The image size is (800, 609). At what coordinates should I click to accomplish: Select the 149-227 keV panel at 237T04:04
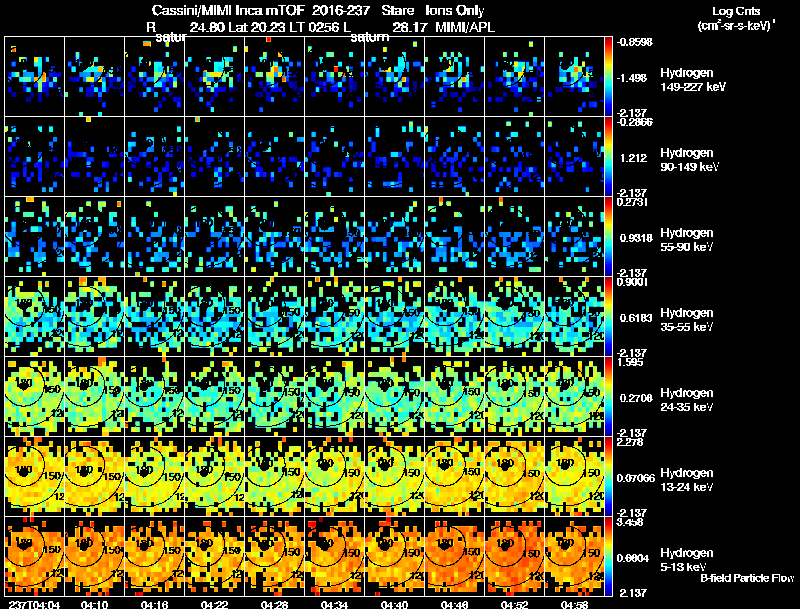pyautogui.click(x=34, y=76)
